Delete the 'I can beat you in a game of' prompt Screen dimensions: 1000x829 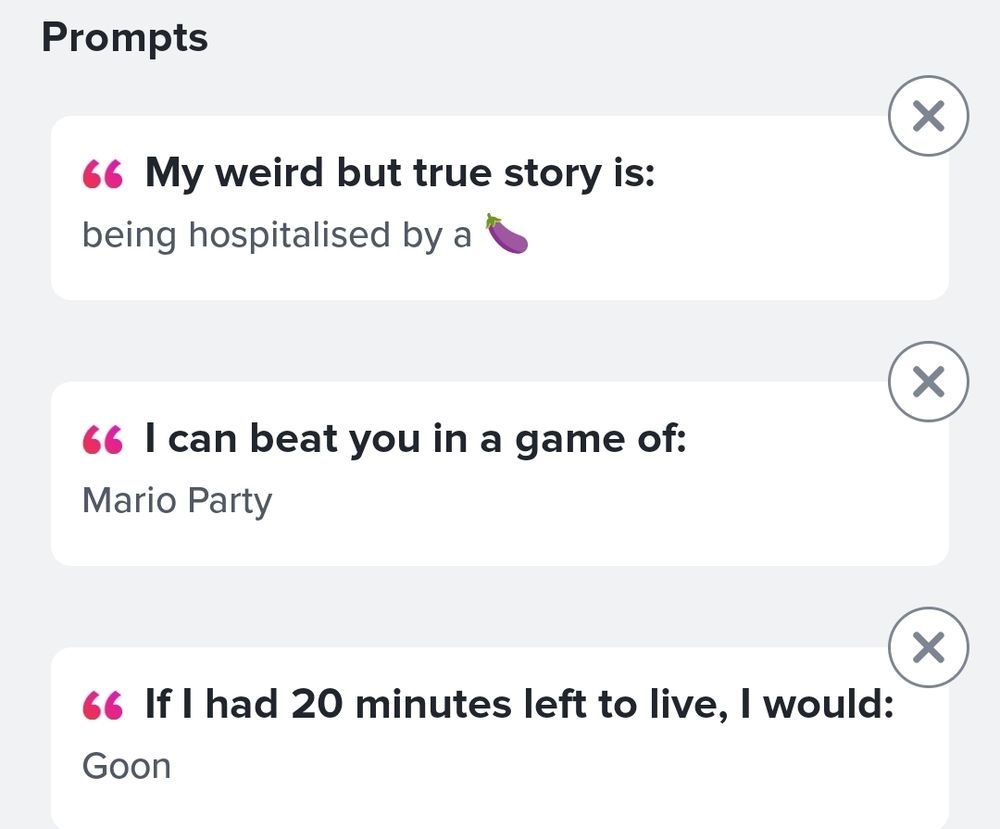(x=928, y=382)
